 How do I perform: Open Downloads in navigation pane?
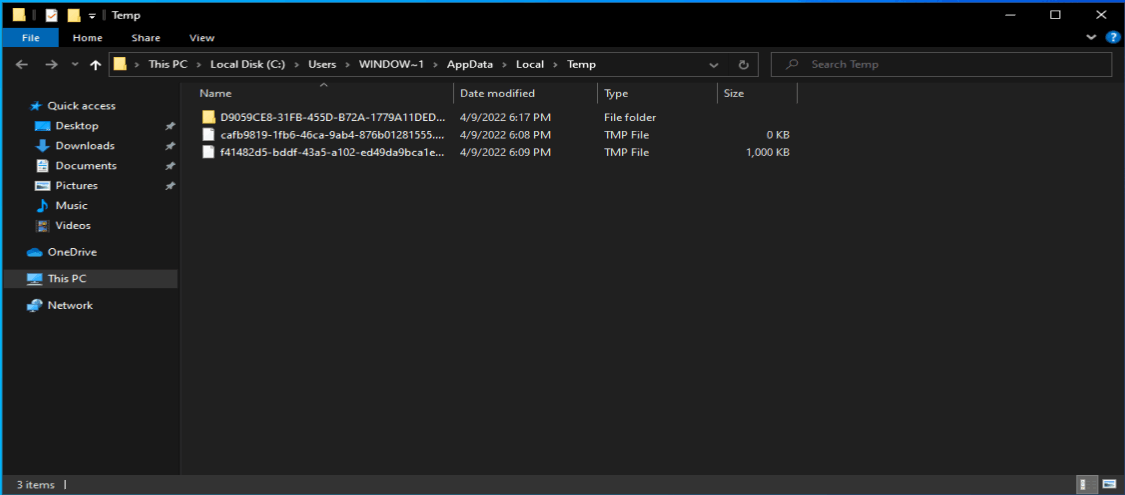85,146
